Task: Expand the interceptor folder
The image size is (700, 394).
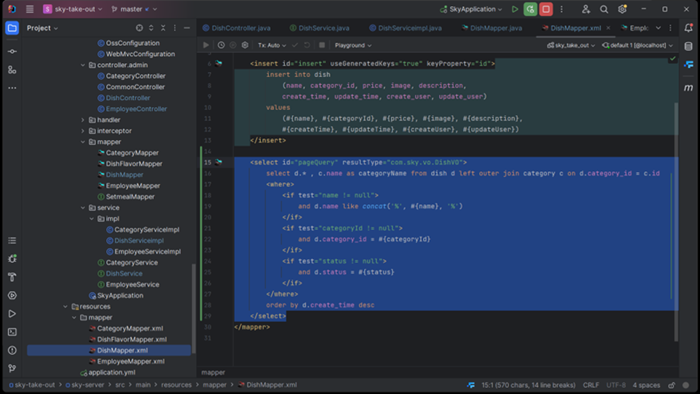Action: 83,131
